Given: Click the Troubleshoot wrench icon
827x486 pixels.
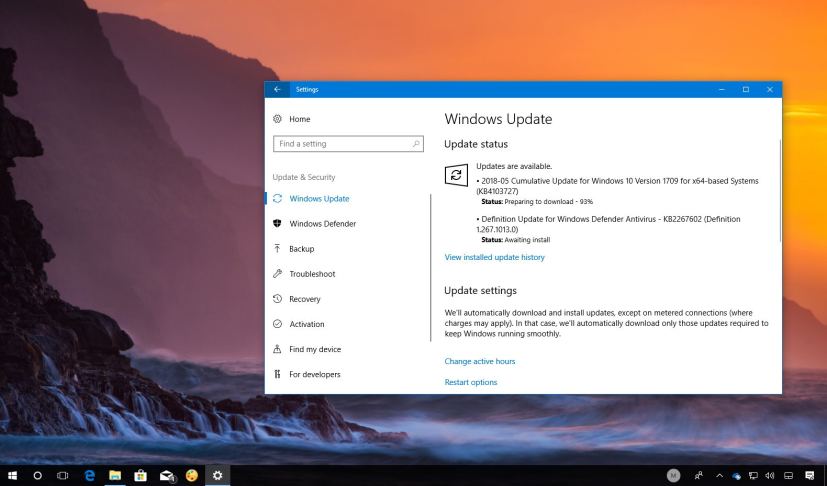Looking at the screenshot, I should pos(277,274).
